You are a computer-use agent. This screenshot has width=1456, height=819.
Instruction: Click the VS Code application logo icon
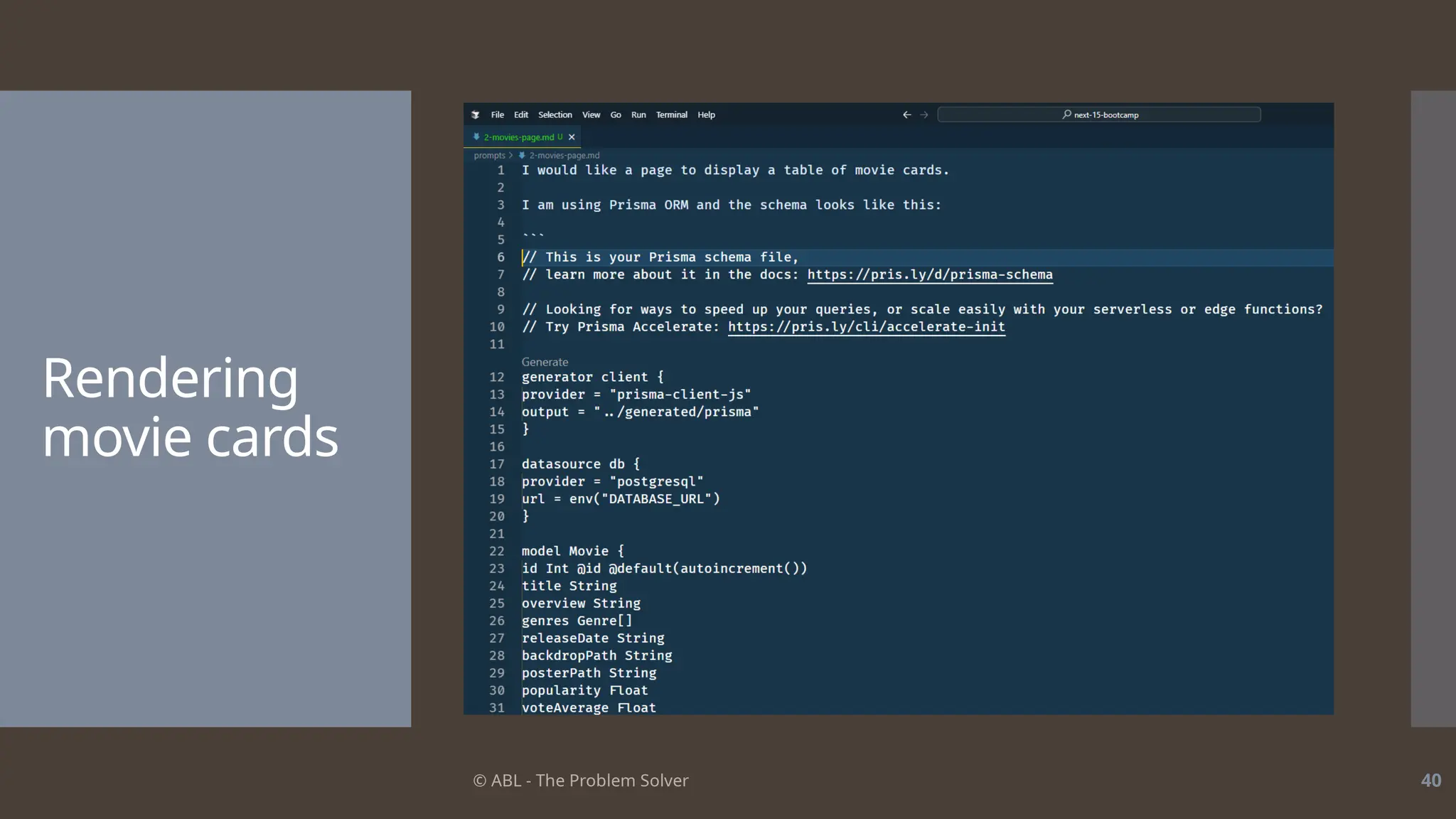click(476, 114)
